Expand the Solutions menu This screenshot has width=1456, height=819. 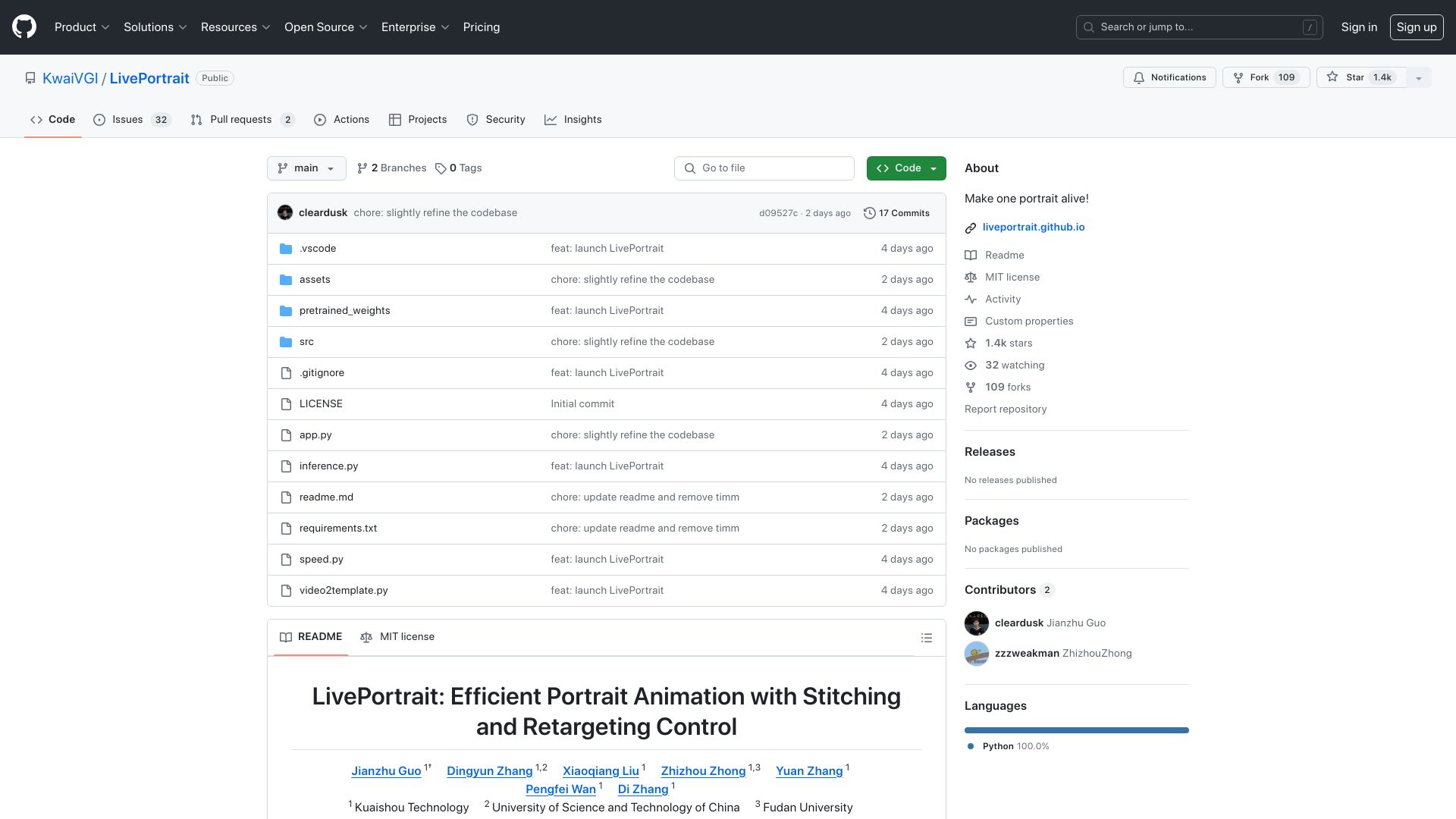(x=155, y=27)
